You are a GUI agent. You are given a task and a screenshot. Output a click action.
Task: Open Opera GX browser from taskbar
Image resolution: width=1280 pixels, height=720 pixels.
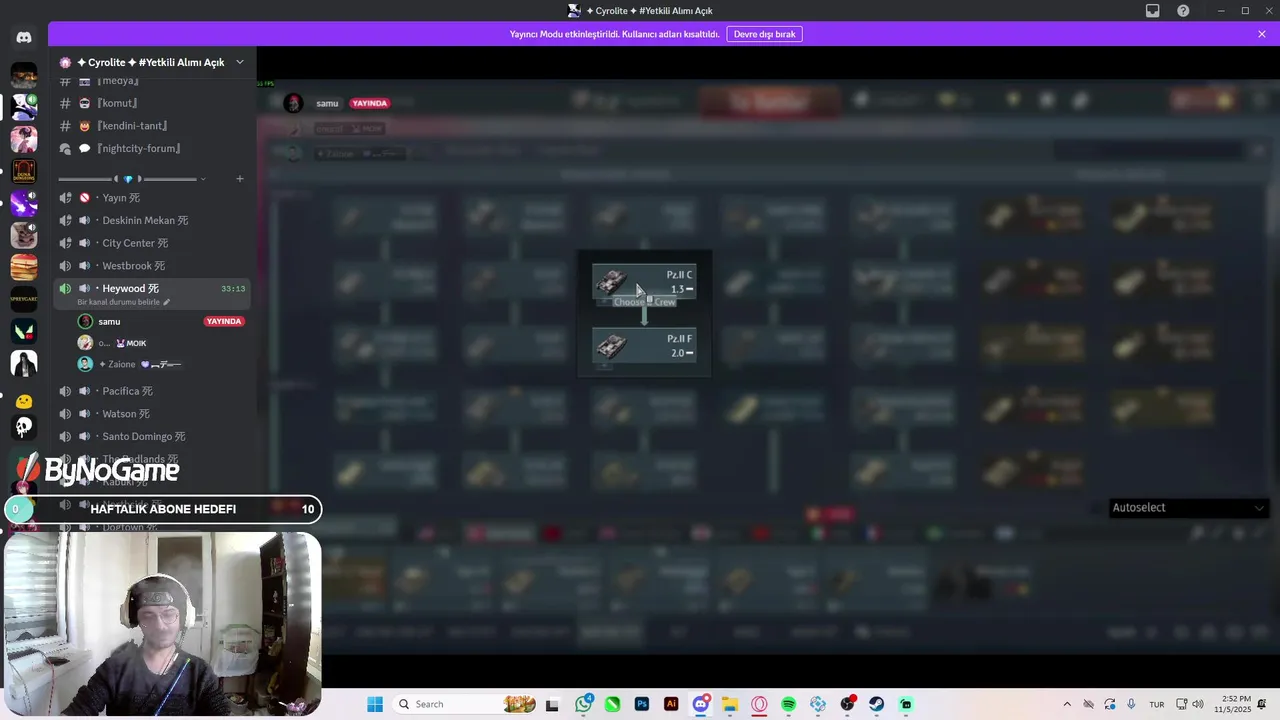point(759,704)
